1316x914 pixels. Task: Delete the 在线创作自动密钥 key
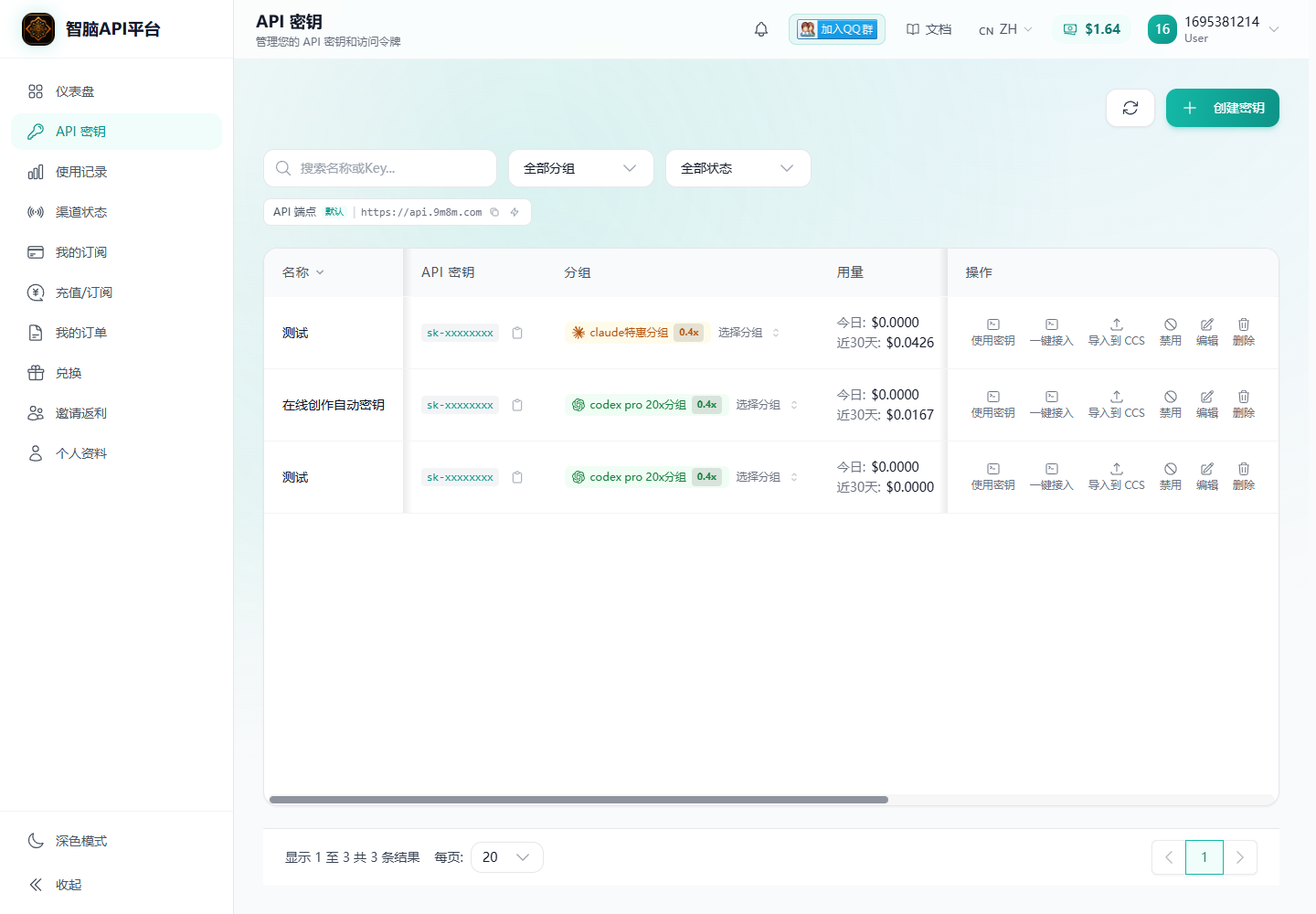pos(1243,405)
